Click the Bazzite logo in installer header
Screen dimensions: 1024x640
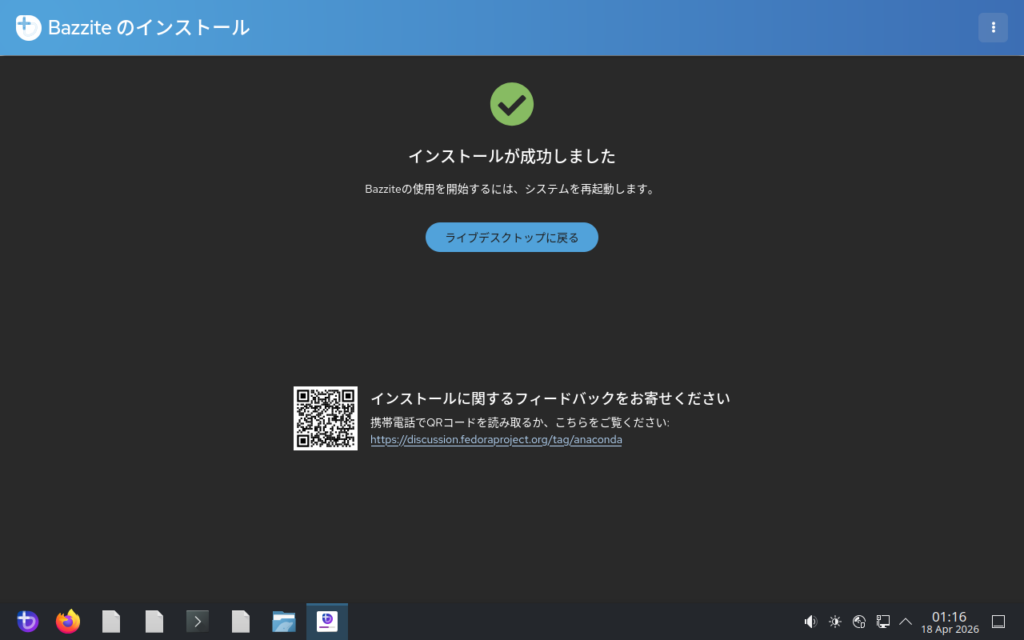[x=28, y=28]
